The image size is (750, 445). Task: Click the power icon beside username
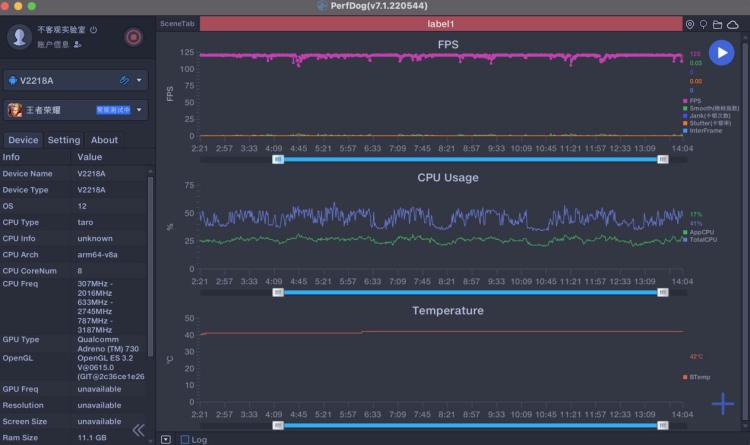93,30
